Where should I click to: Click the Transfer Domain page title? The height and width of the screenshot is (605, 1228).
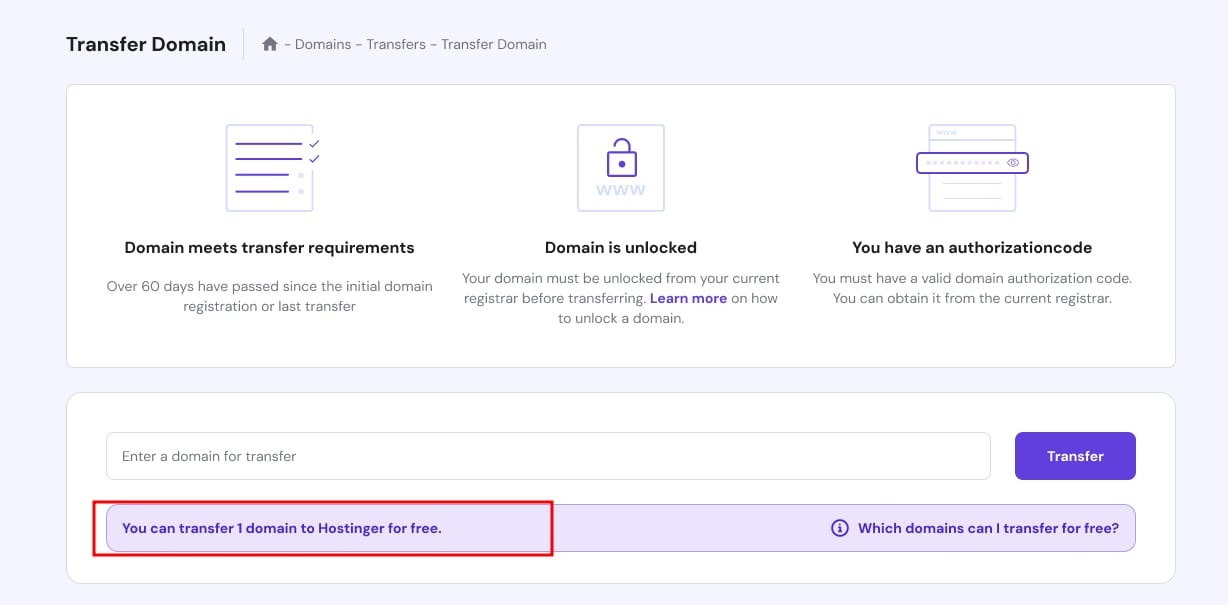(x=146, y=44)
